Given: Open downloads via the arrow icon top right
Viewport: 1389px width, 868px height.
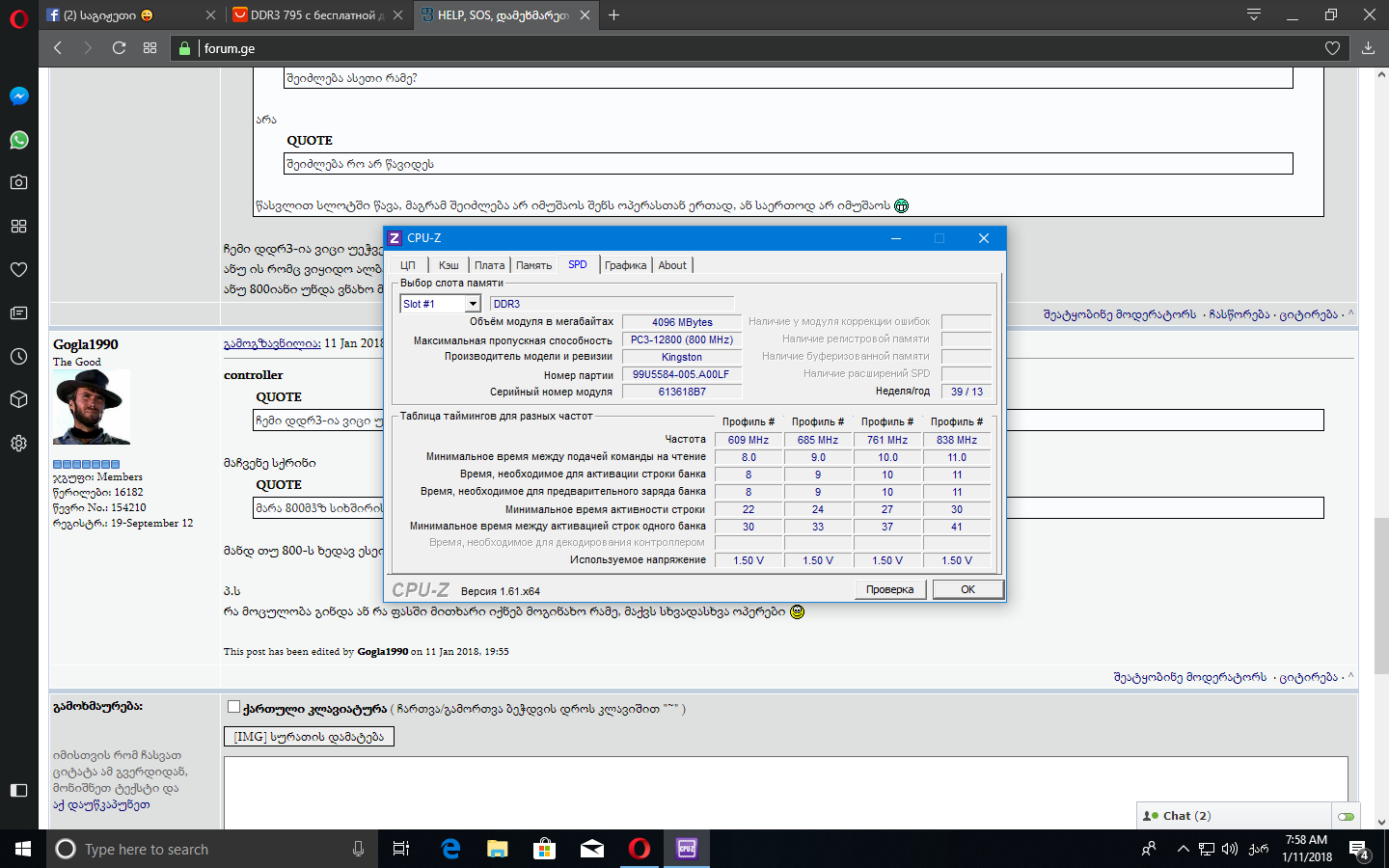Looking at the screenshot, I should pyautogui.click(x=1368, y=47).
